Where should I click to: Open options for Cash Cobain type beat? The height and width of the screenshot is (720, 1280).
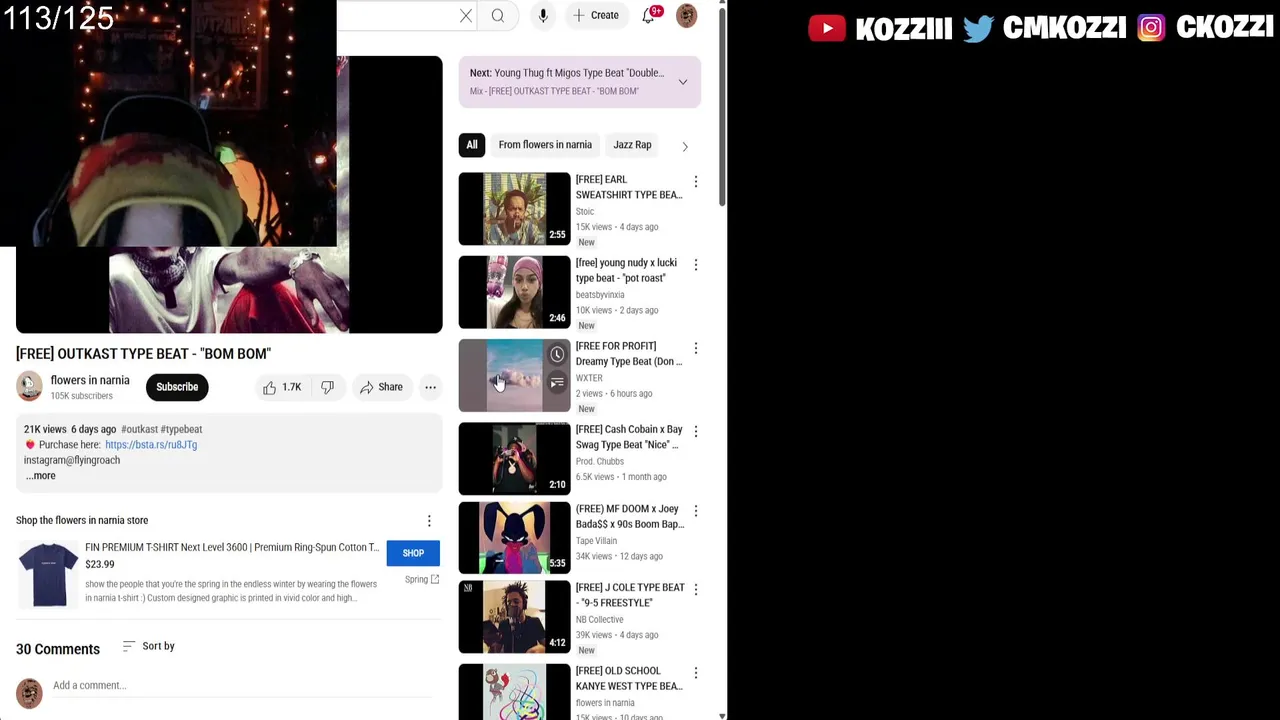(696, 431)
